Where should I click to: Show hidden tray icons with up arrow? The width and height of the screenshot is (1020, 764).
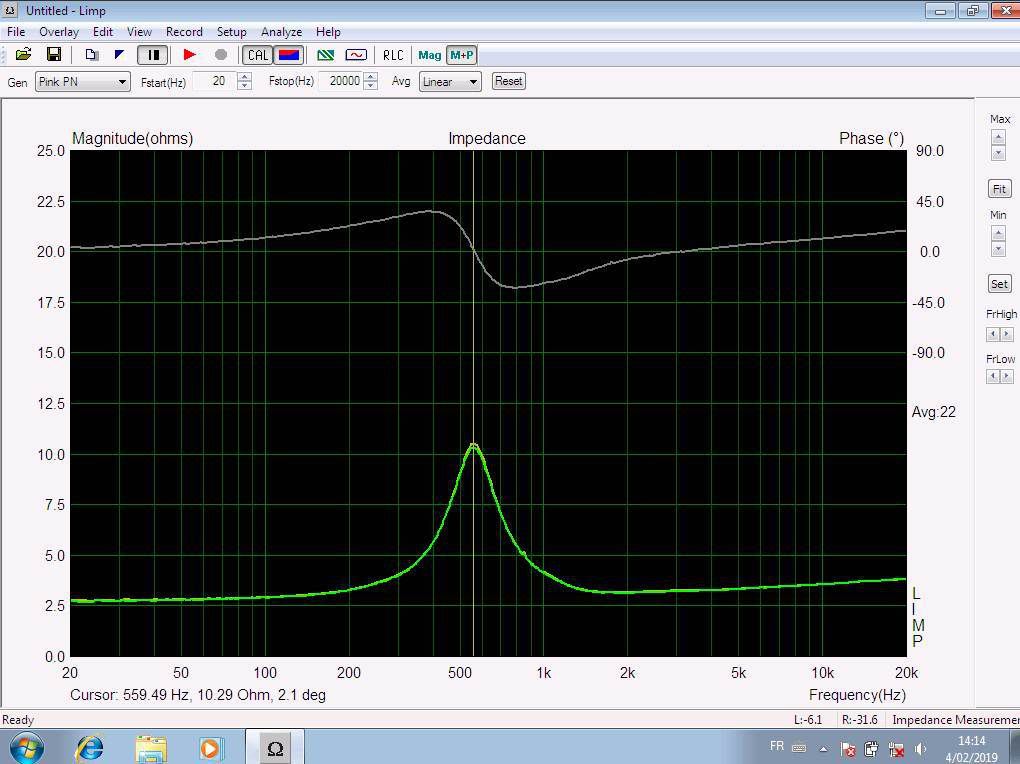824,749
